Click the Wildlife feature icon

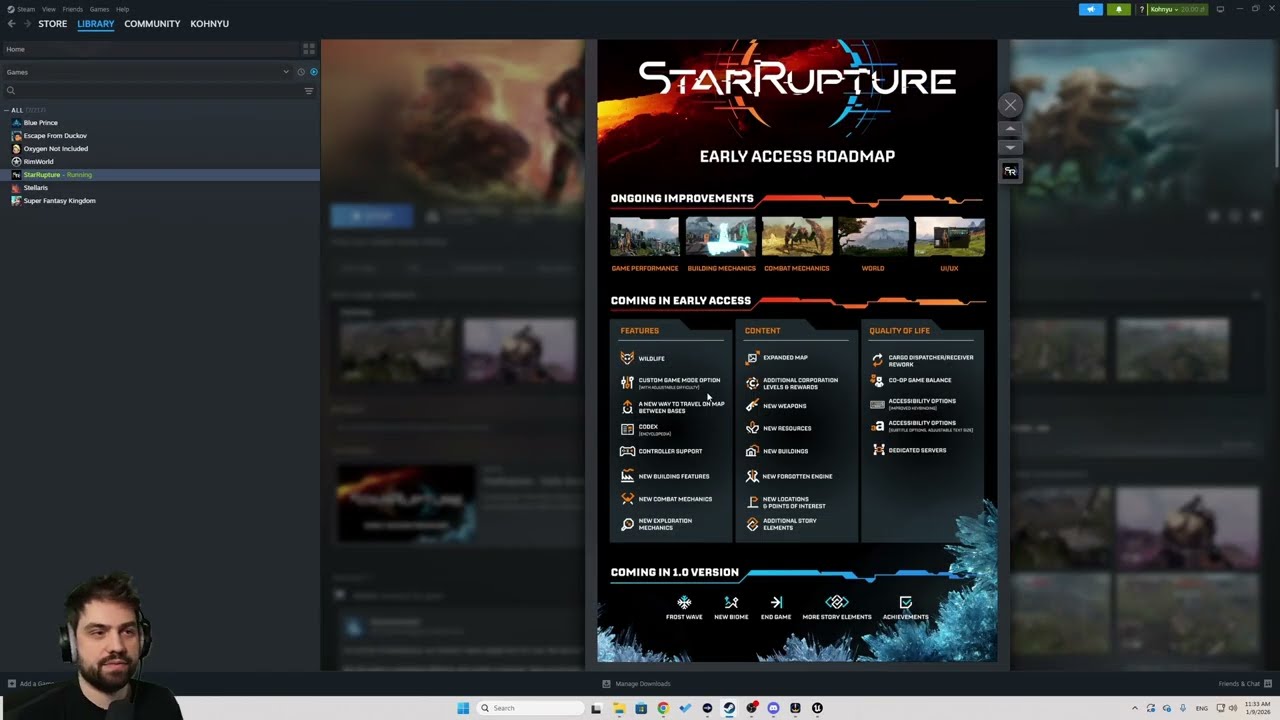[627, 358]
